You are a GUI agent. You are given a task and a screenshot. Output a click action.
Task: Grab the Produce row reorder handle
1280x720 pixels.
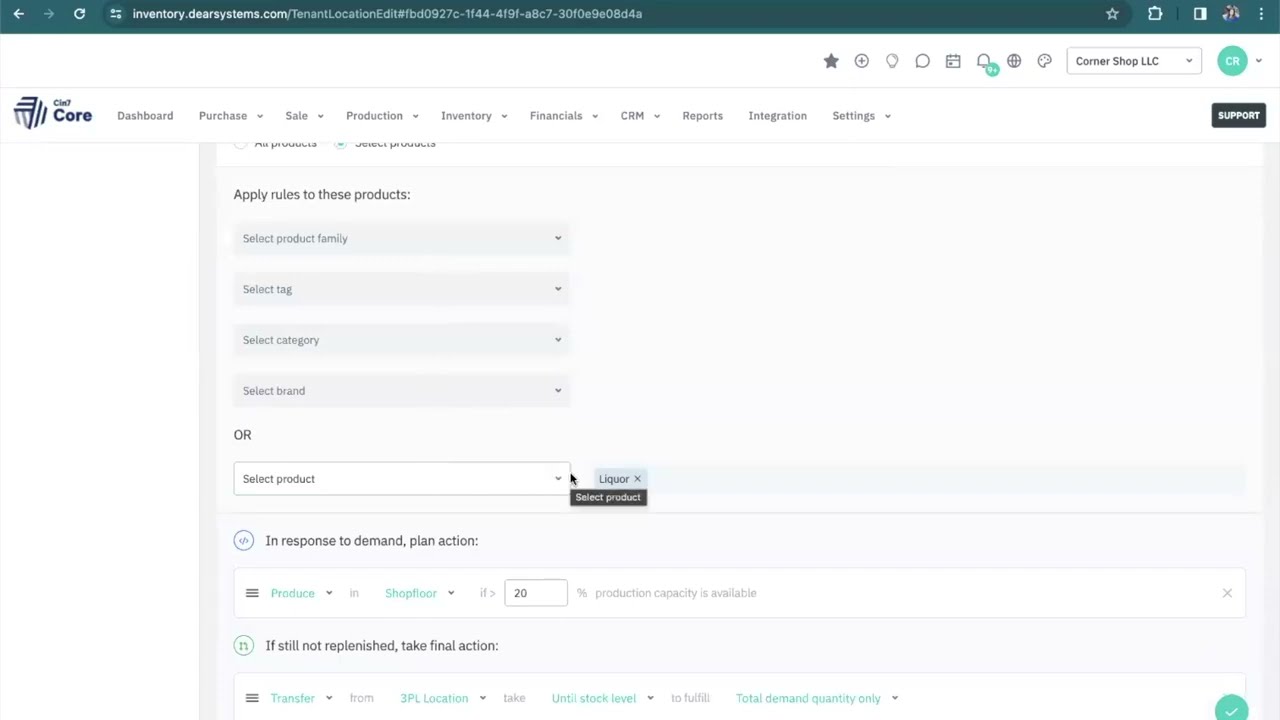pyautogui.click(x=252, y=593)
